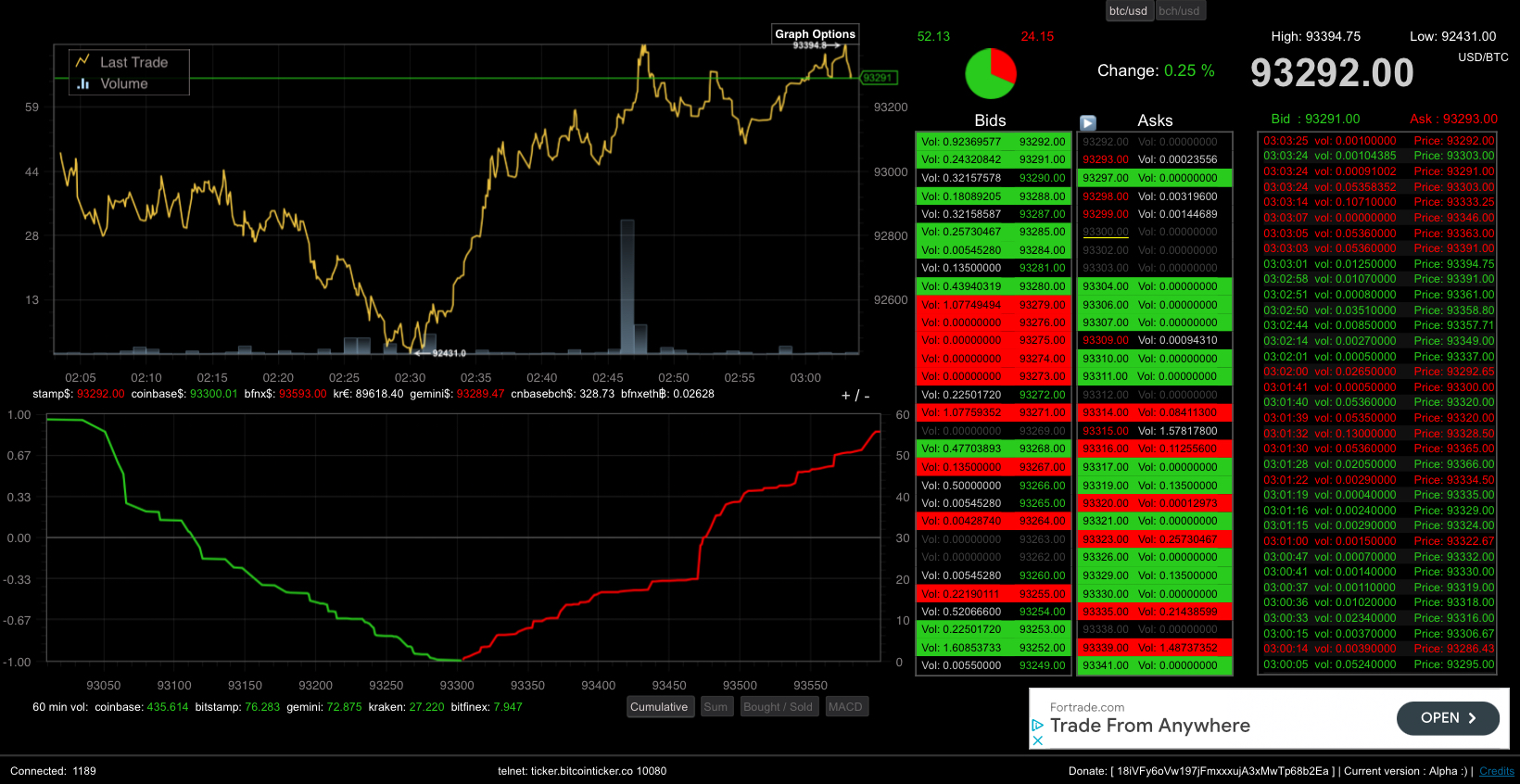Click the Volume bar chart icon
Image resolution: width=1520 pixels, height=784 pixels.
point(83,83)
